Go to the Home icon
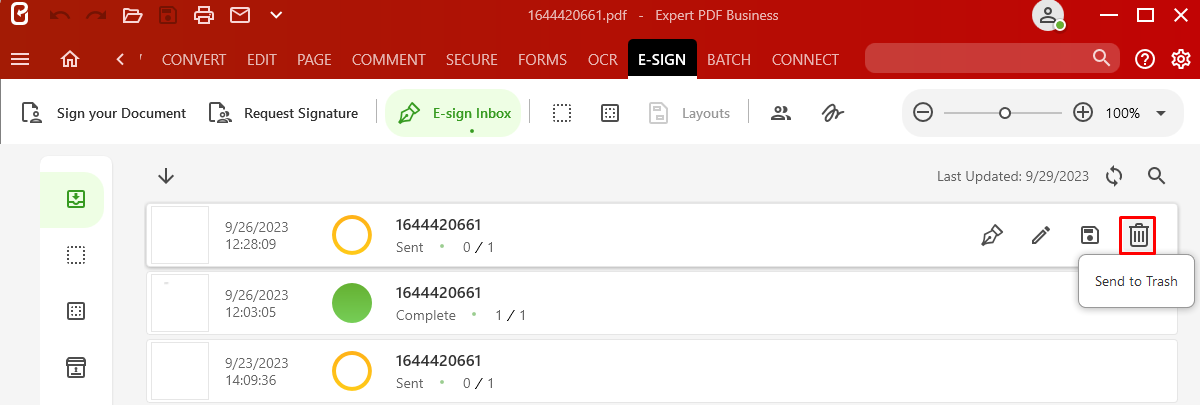The width and height of the screenshot is (1200, 405). coord(70,59)
